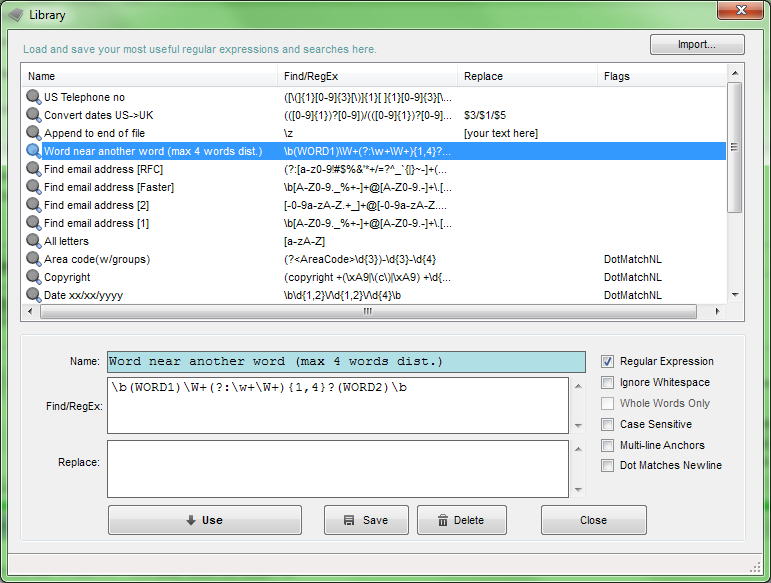Select 'Find email address [RFC]' entry

click(374, 169)
